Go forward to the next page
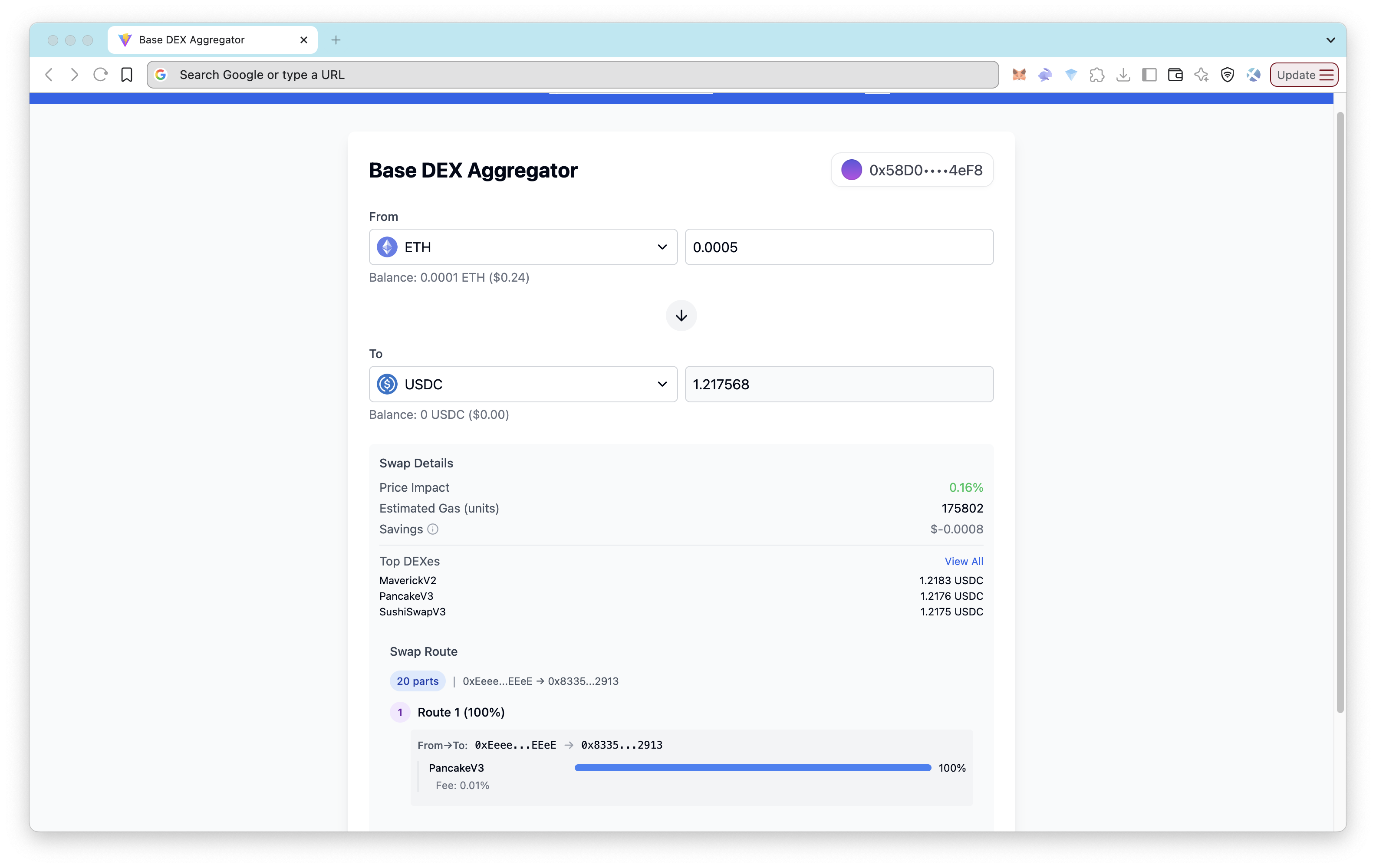Image resolution: width=1376 pixels, height=868 pixels. click(74, 75)
